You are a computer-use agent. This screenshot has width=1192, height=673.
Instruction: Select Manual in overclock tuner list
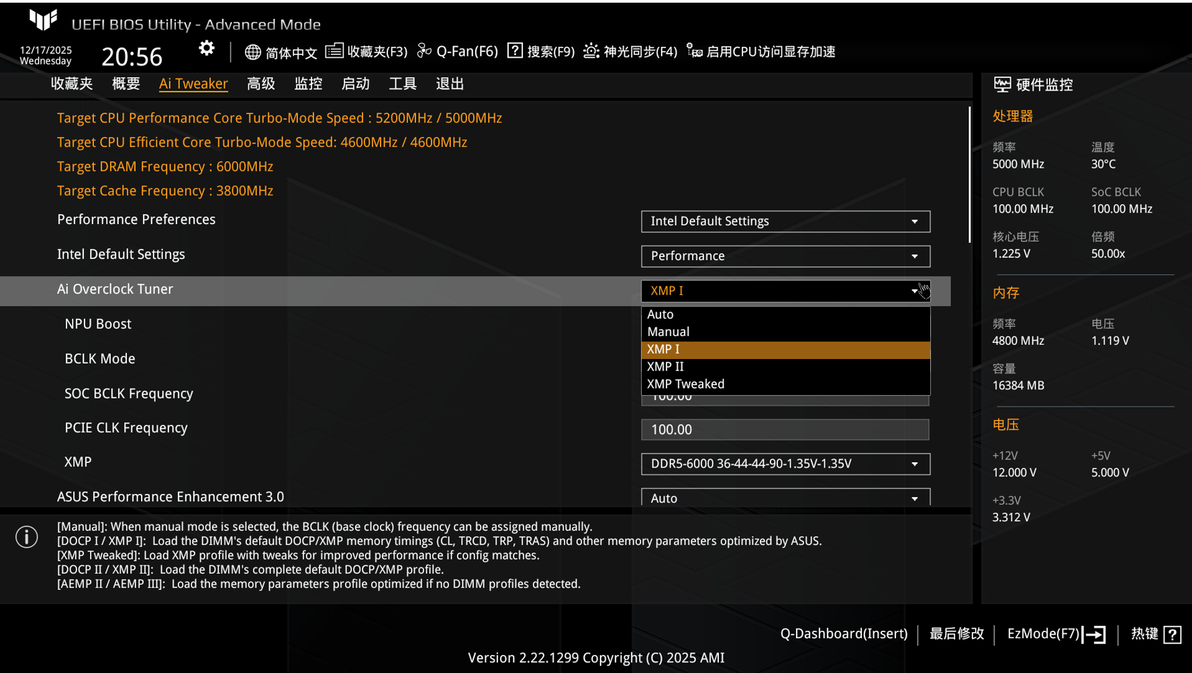point(785,332)
